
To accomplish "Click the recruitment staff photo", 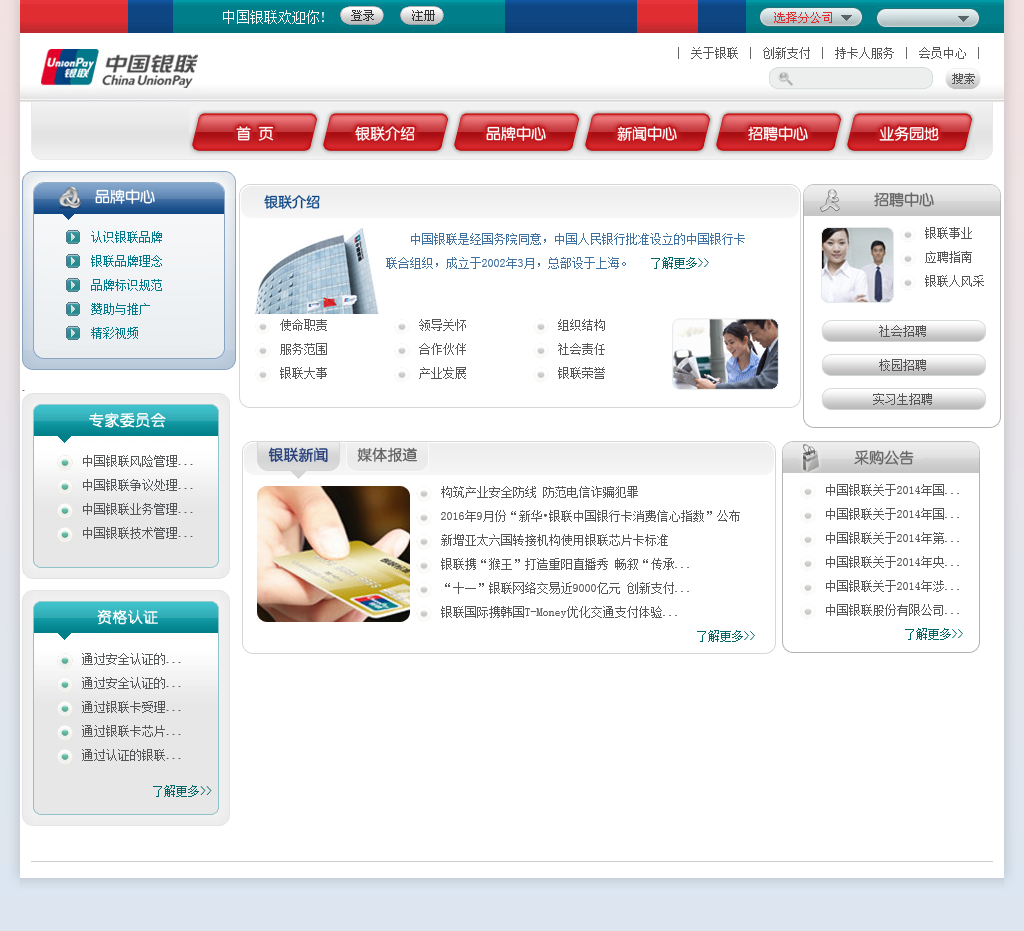I will click(857, 265).
